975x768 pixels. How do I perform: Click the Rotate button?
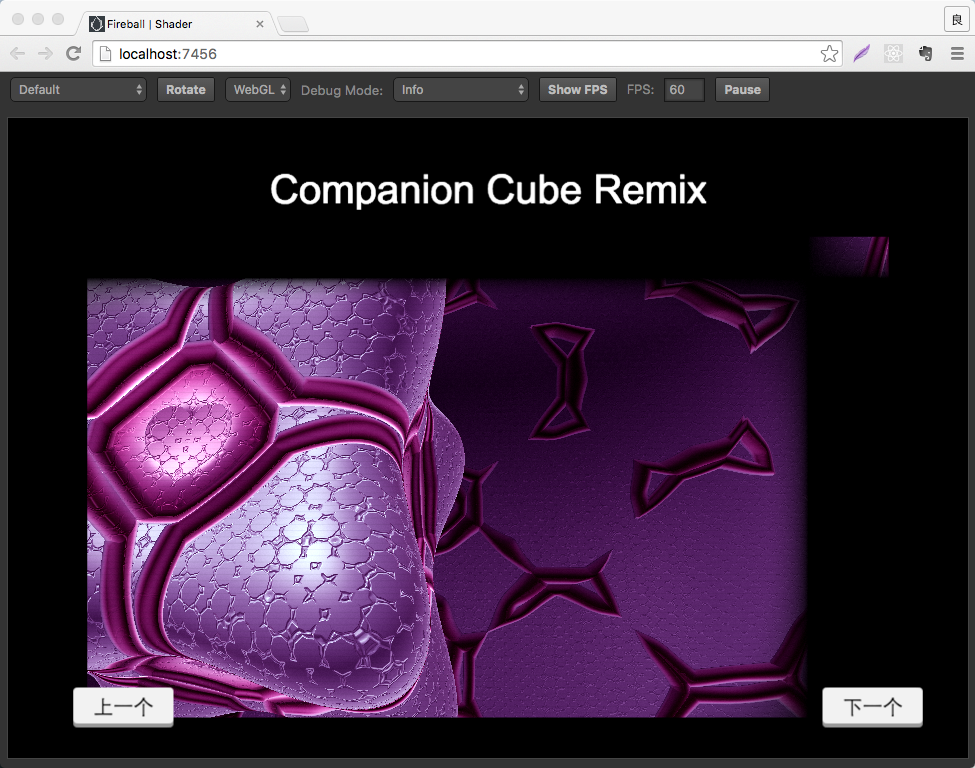(185, 90)
